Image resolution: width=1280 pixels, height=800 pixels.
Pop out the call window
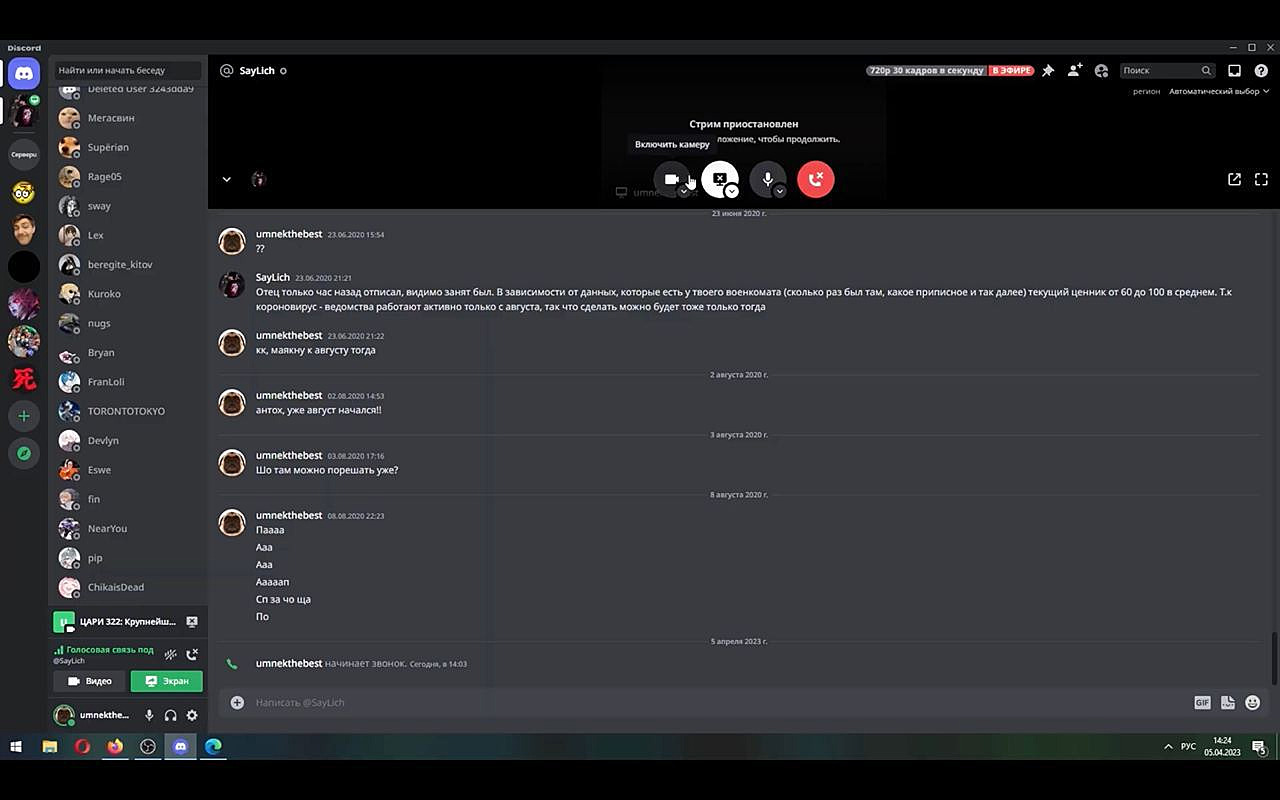1234,179
